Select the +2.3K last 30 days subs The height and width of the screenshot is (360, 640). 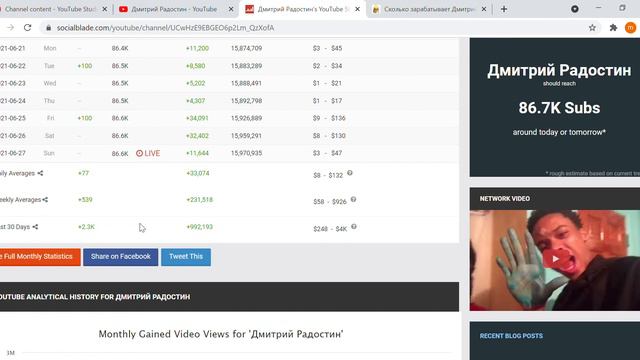point(86,227)
